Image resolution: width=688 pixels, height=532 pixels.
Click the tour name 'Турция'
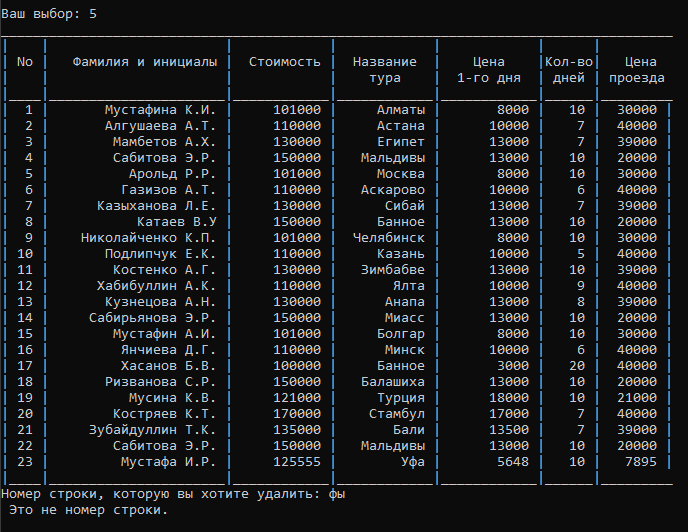pyautogui.click(x=401, y=398)
